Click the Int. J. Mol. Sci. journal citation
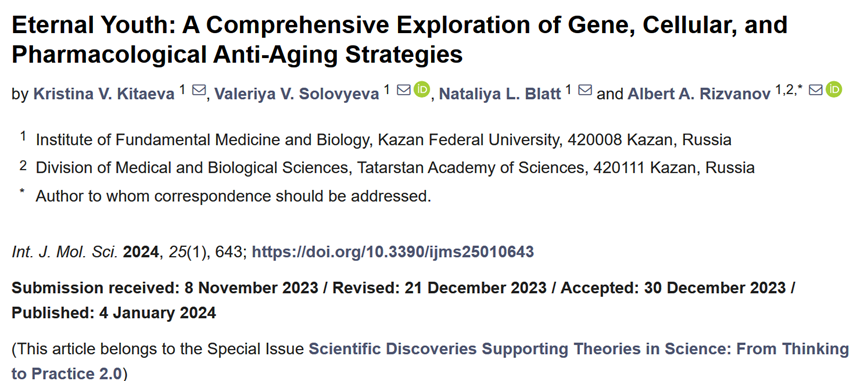 [64, 253]
